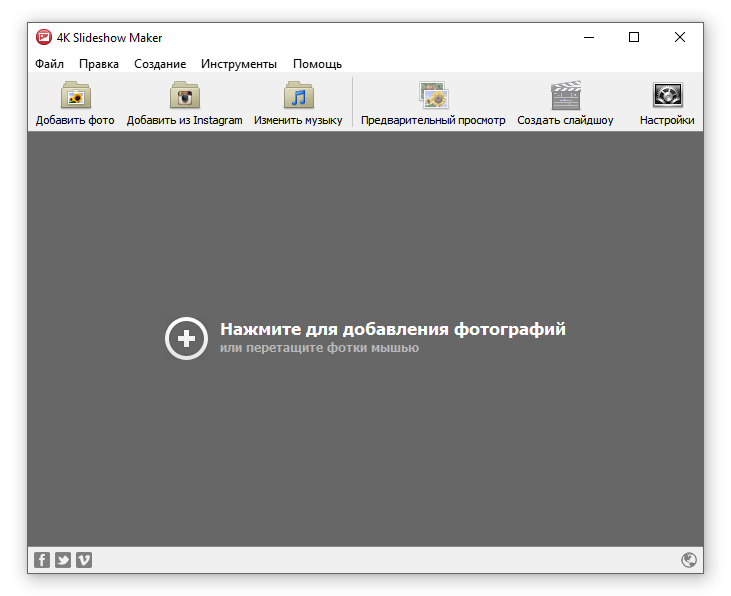
Task: Click the Добавить фото toolbar icon
Action: 76,95
